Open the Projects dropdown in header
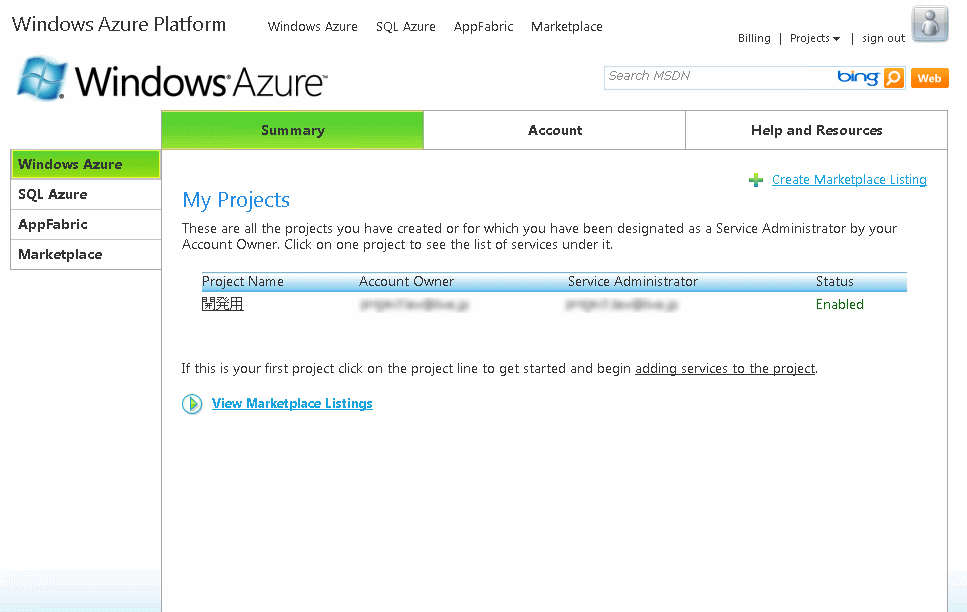967x612 pixels. coord(815,38)
